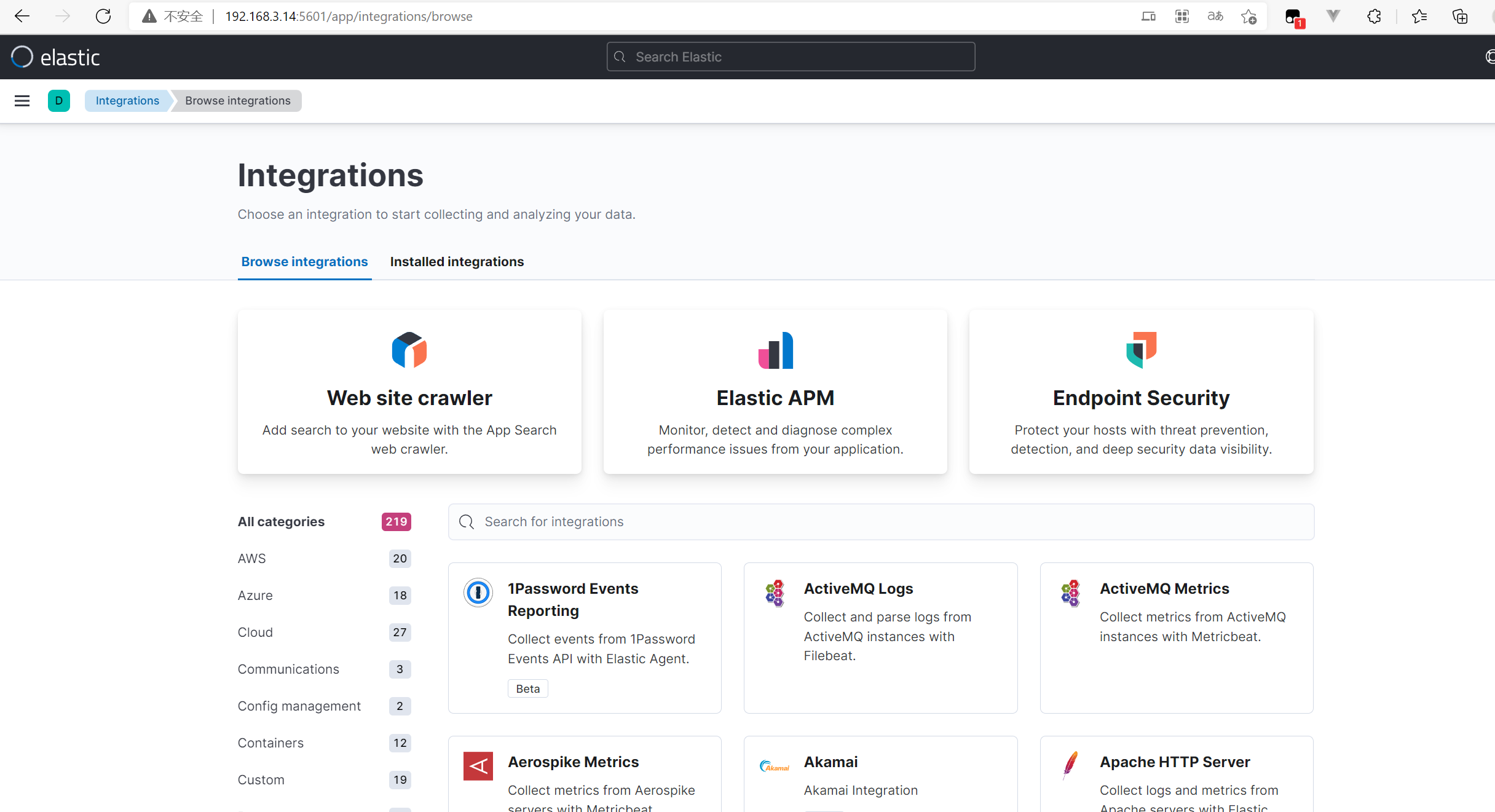Open the Elastic APM card title
This screenshot has width=1495, height=812.
coord(775,398)
